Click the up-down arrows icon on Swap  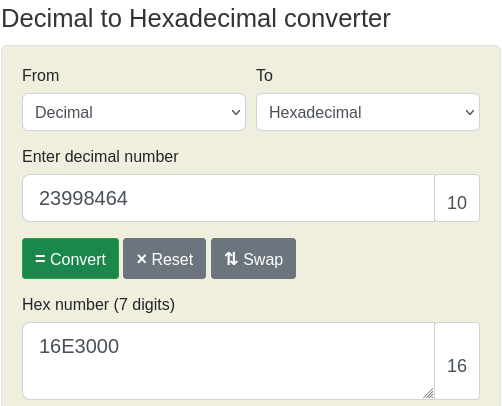click(231, 259)
